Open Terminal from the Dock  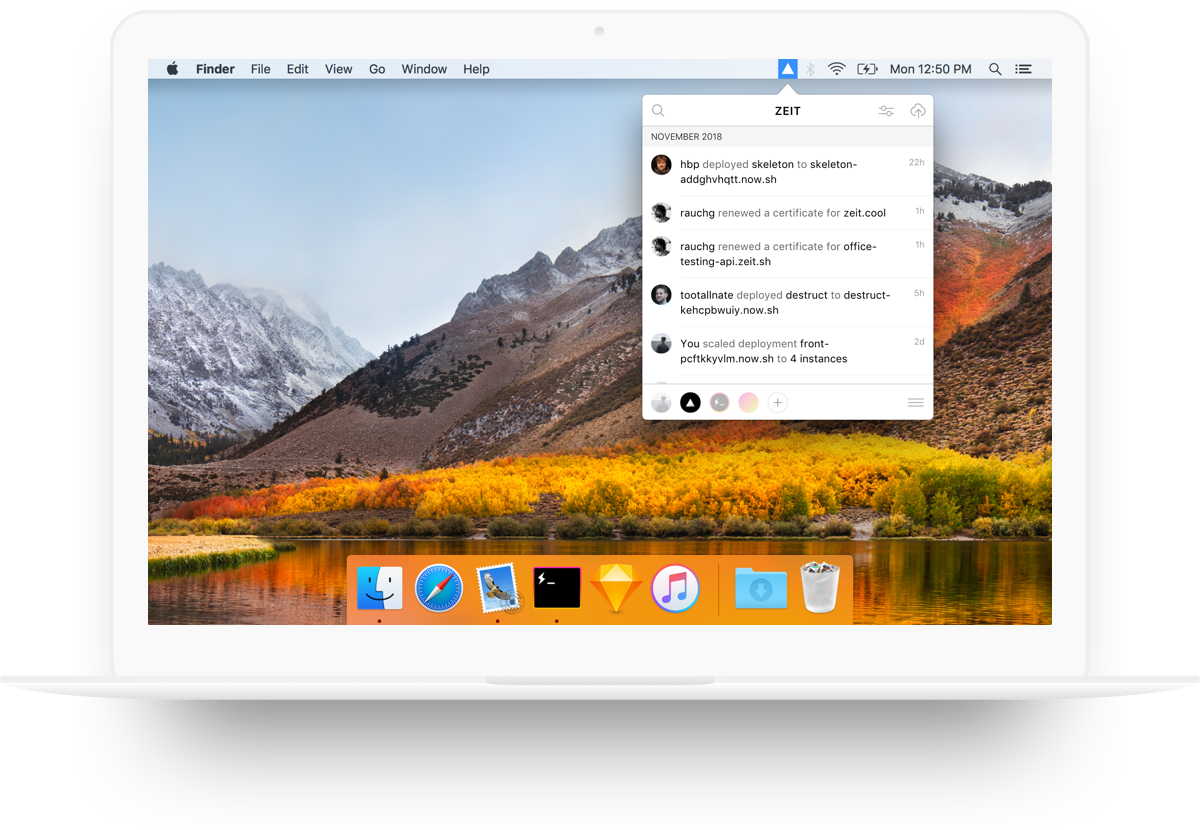click(557, 588)
